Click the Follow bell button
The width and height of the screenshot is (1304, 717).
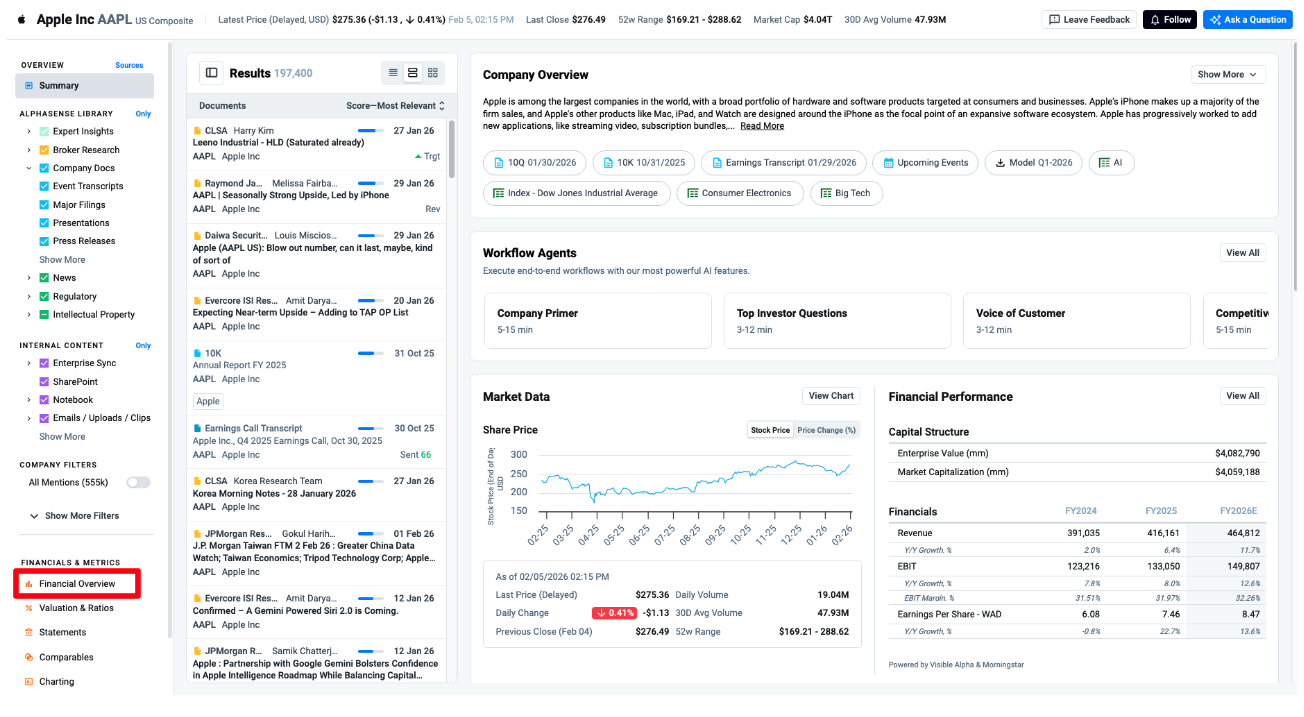click(x=1169, y=19)
